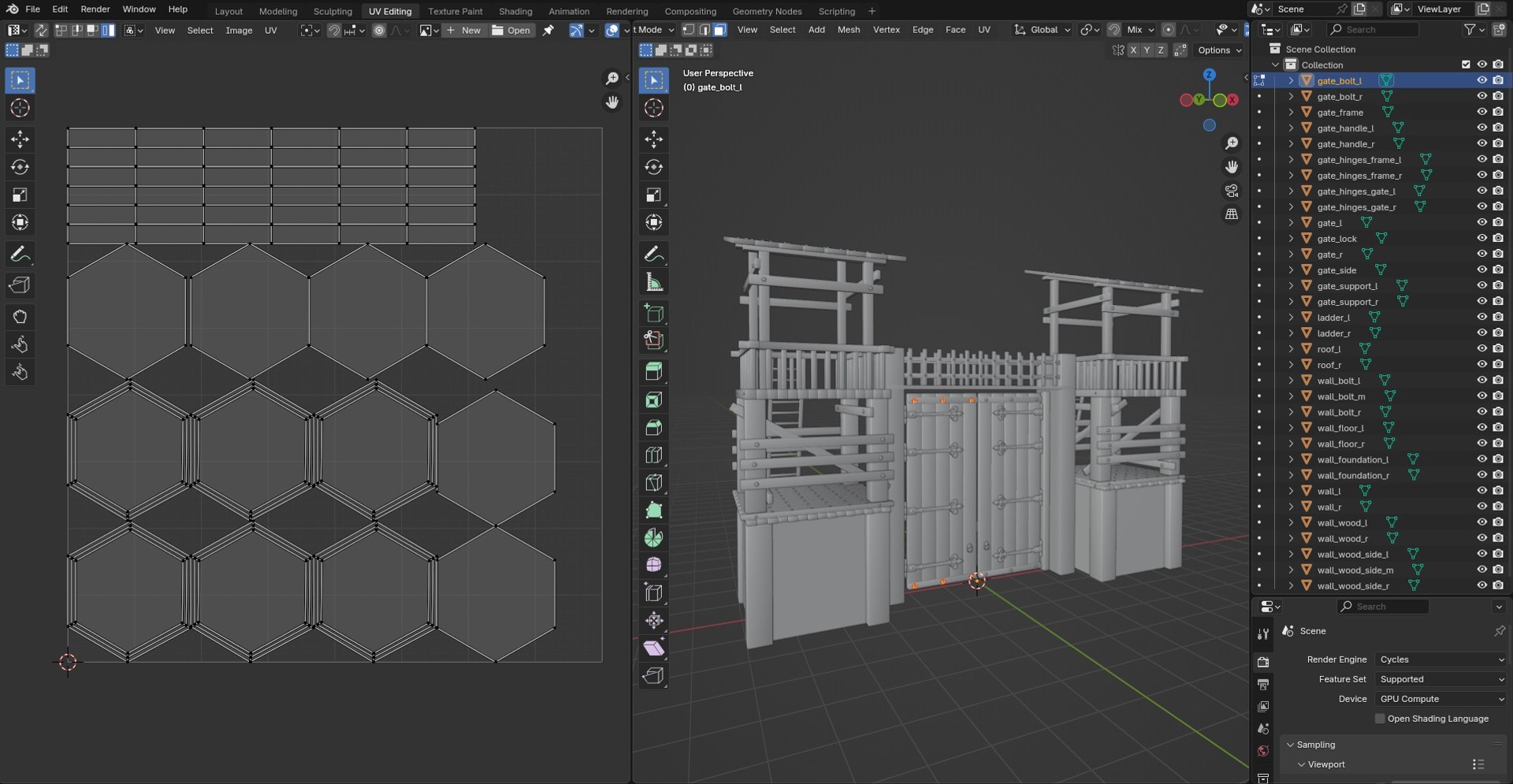Select the Loop Cut tool

click(x=653, y=455)
